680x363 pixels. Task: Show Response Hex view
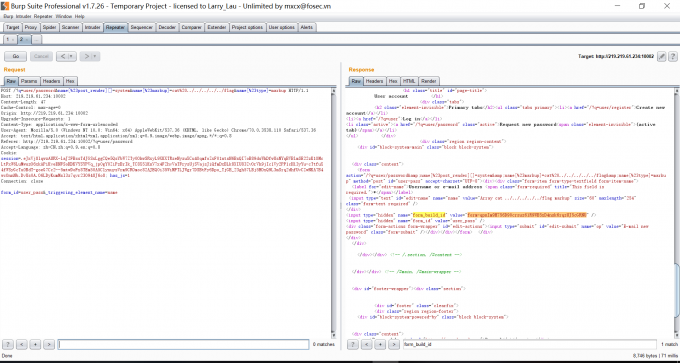pos(393,81)
